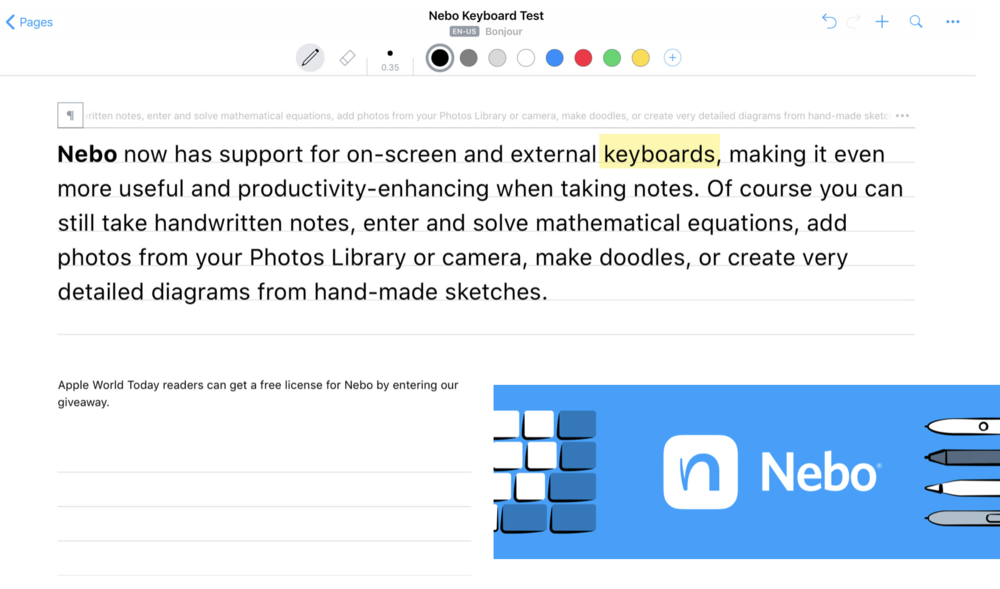Screen dimensions: 1000x589
Task: Go back to Pages
Action: (x=29, y=22)
